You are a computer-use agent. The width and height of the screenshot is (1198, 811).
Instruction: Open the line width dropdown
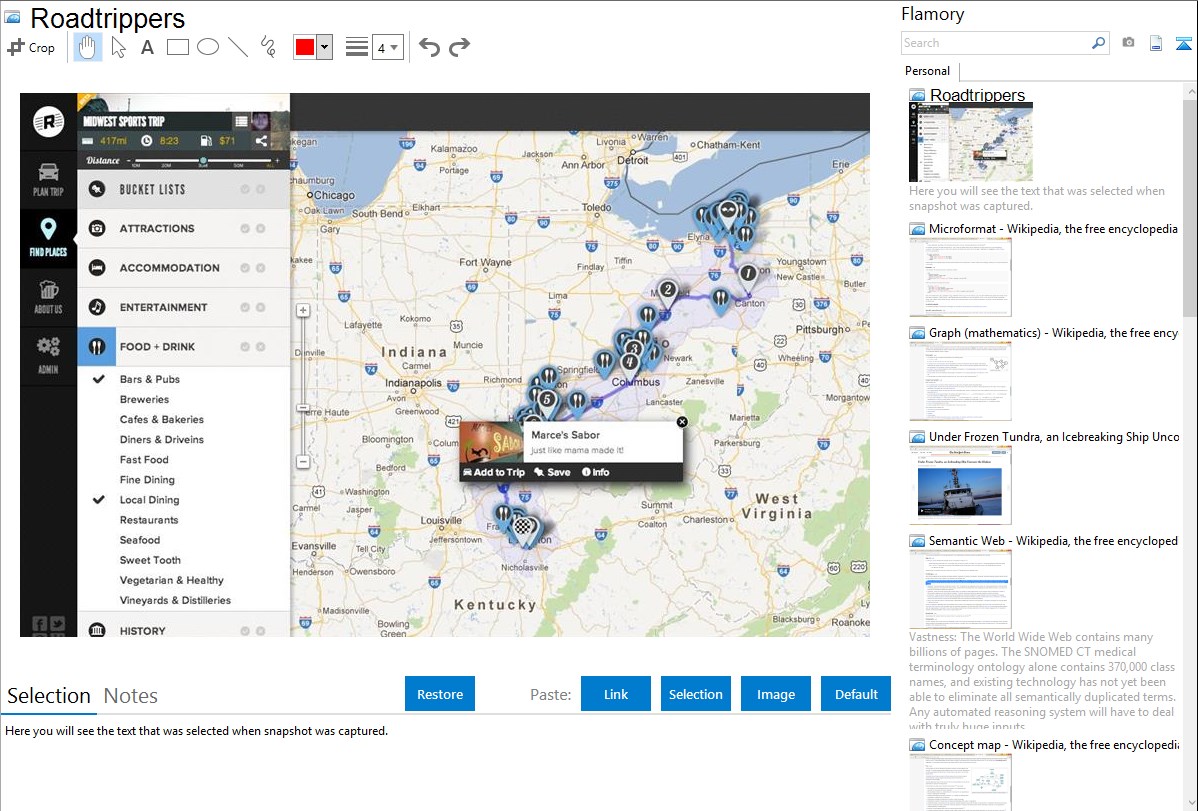coord(387,47)
